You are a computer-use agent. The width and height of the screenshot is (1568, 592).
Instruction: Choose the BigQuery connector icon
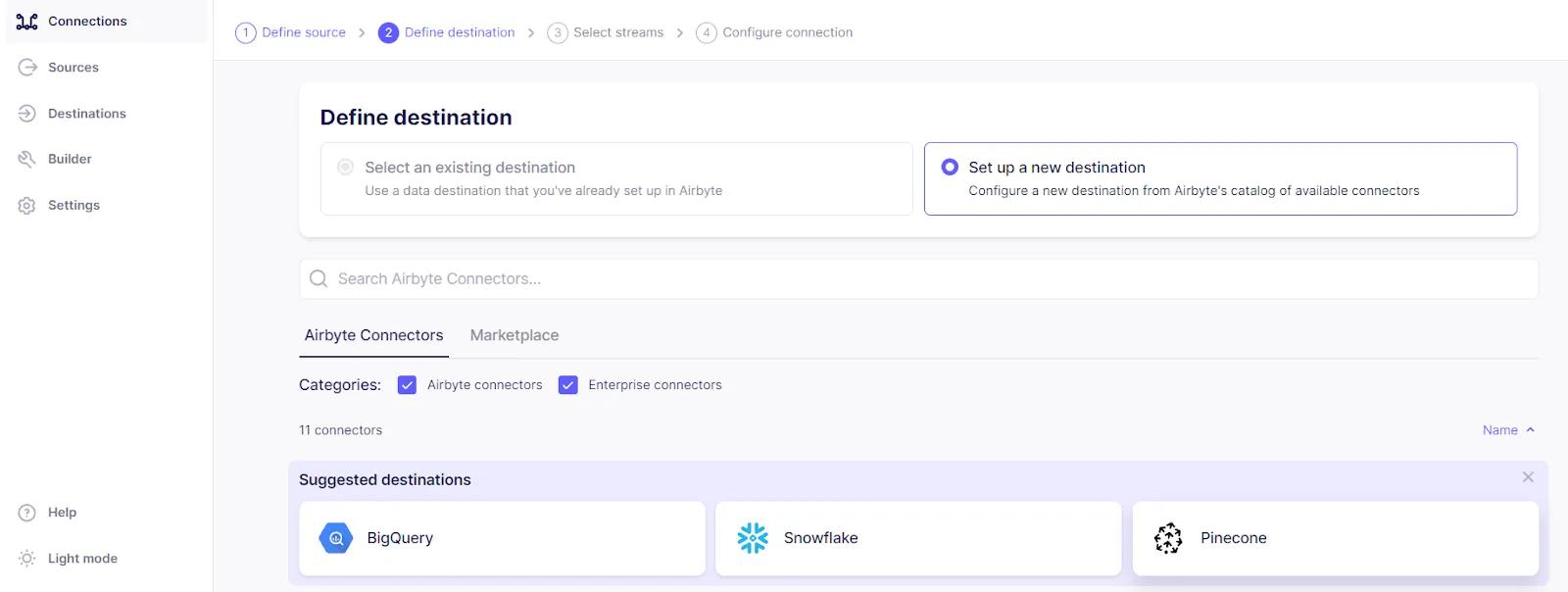(336, 538)
